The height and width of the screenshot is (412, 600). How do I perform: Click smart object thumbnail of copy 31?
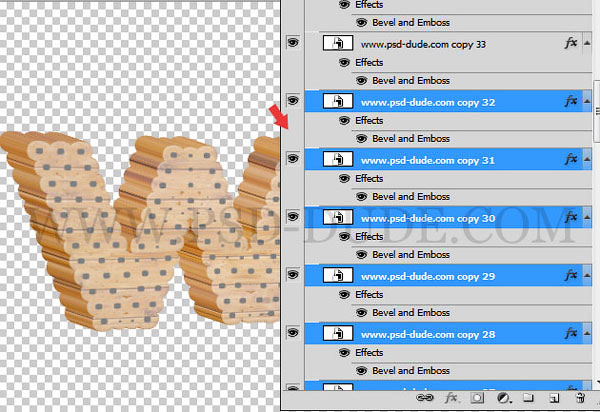point(338,160)
